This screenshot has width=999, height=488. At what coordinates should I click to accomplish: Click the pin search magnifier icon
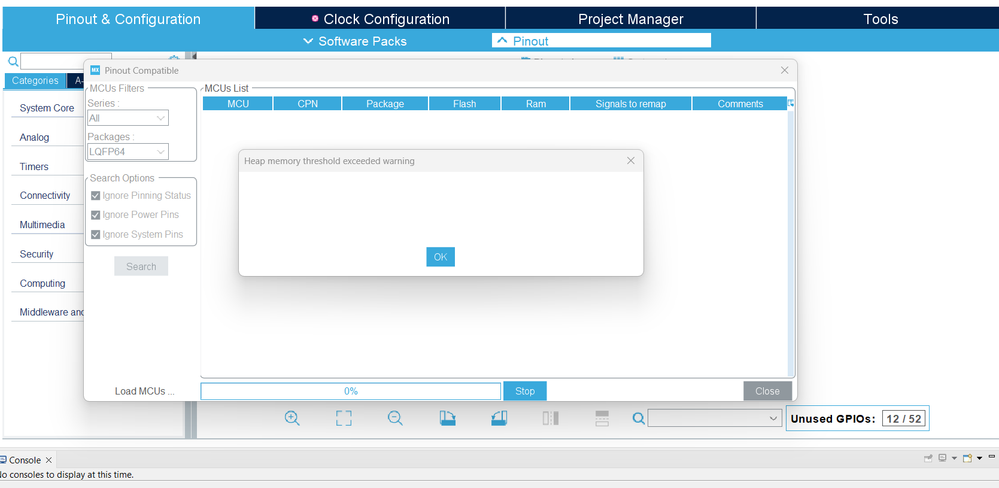click(638, 419)
